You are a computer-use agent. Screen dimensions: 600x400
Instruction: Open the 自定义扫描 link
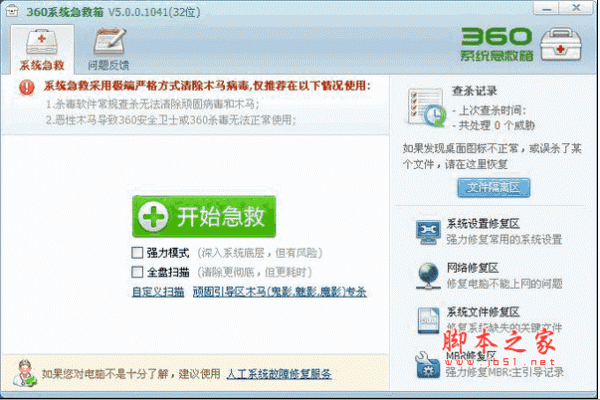[158, 292]
